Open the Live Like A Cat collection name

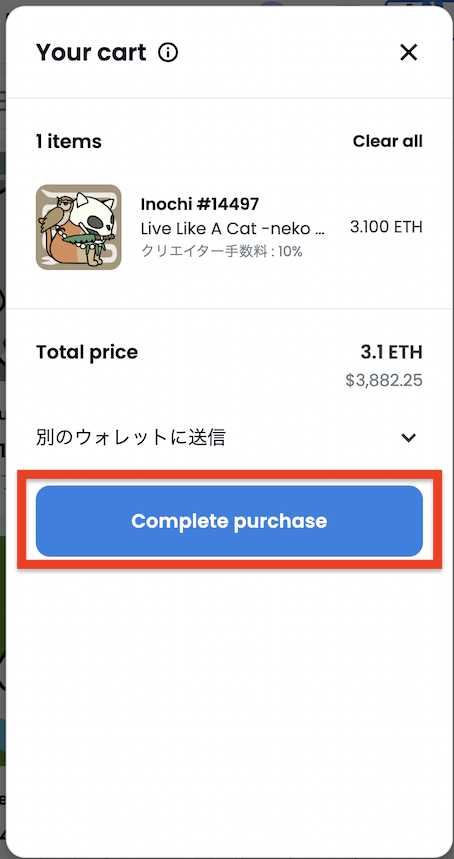(233, 228)
